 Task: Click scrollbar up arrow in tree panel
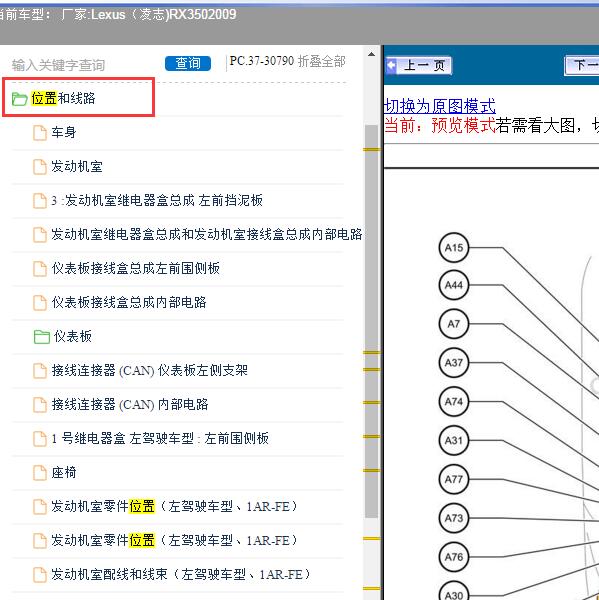coord(371,54)
